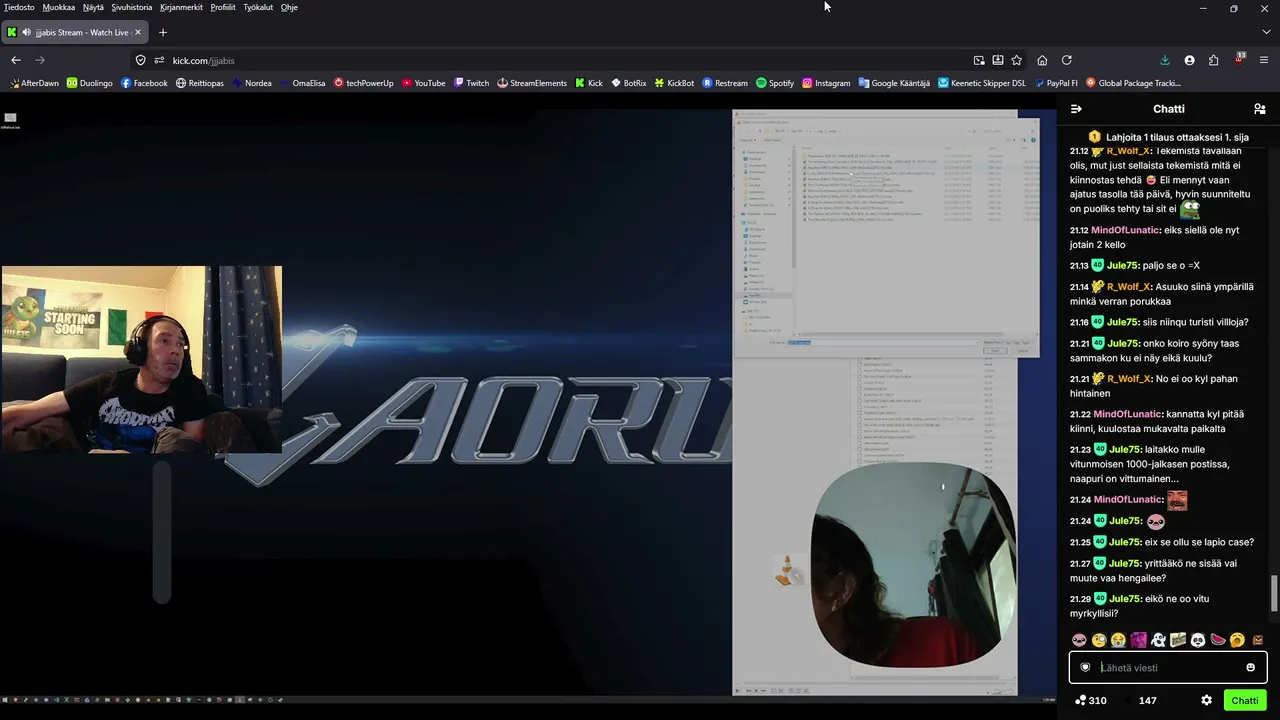This screenshot has width=1280, height=720.
Task: Open the Duolingo bookmark
Action: pyautogui.click(x=90, y=83)
